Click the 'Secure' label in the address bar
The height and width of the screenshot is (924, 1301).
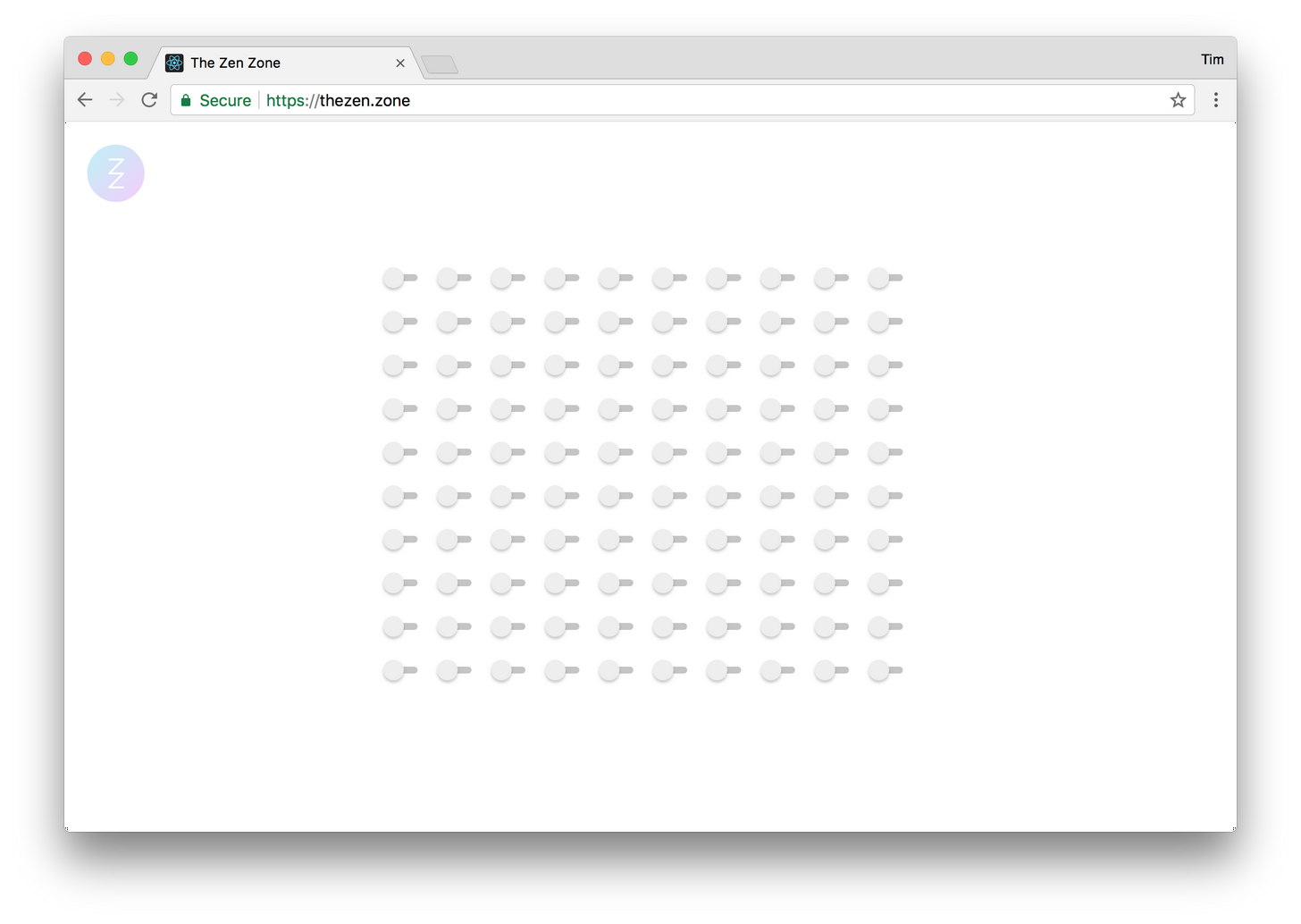(225, 100)
